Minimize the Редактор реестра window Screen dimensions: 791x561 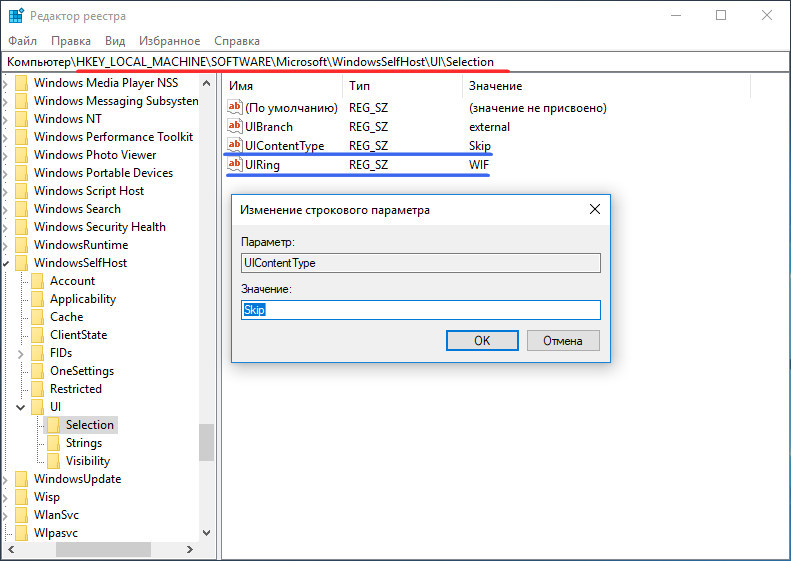(x=676, y=15)
